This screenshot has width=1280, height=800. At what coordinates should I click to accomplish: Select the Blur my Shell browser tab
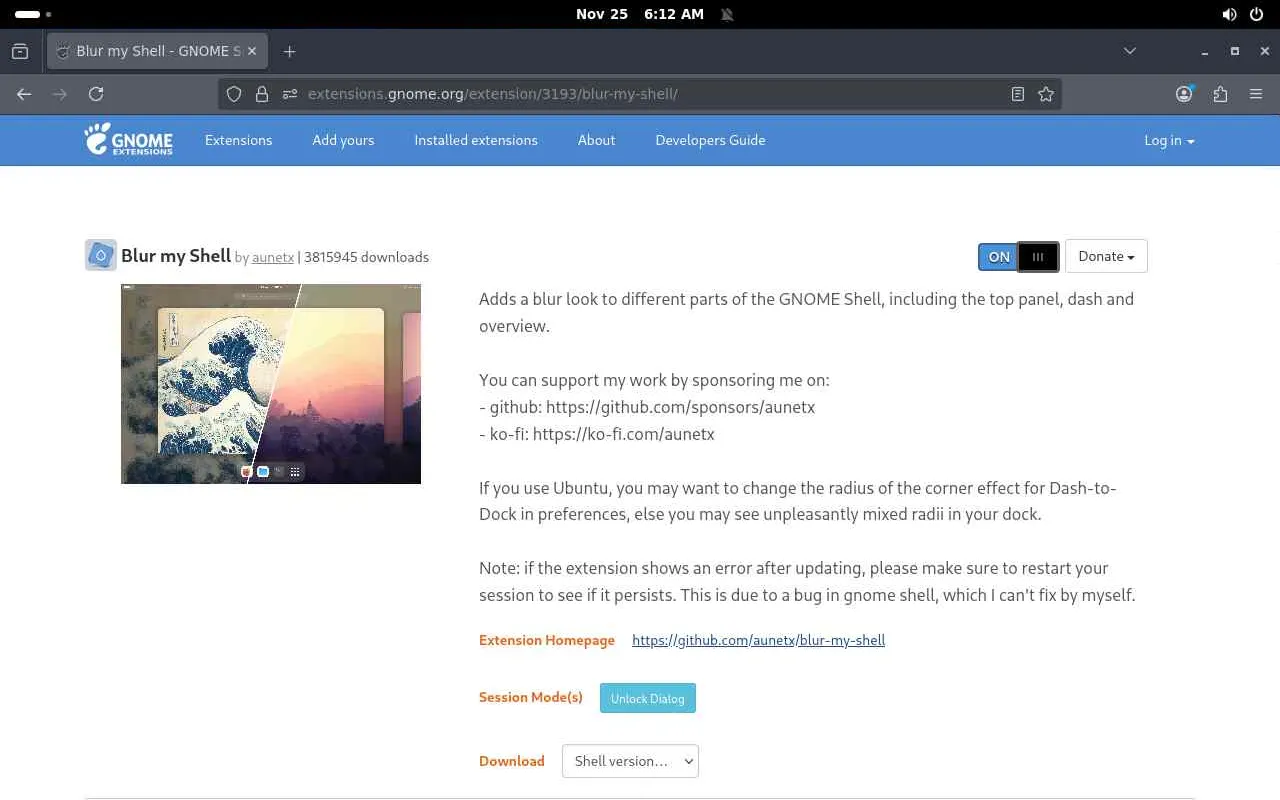(157, 51)
